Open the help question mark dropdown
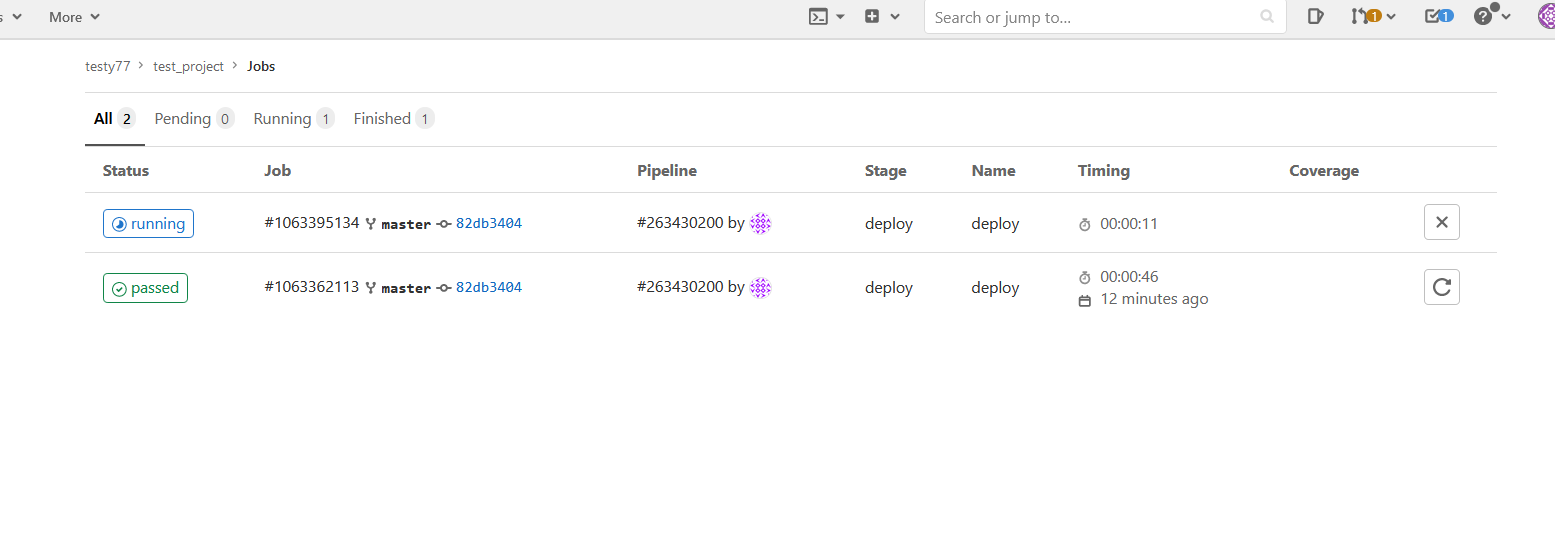 pos(1491,16)
